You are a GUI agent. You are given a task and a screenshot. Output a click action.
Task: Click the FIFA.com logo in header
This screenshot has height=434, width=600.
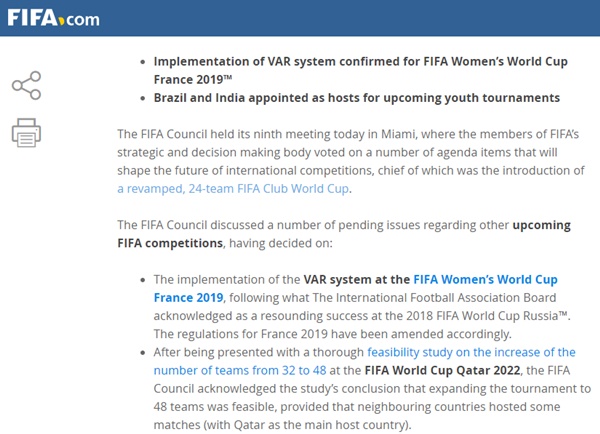click(x=53, y=18)
